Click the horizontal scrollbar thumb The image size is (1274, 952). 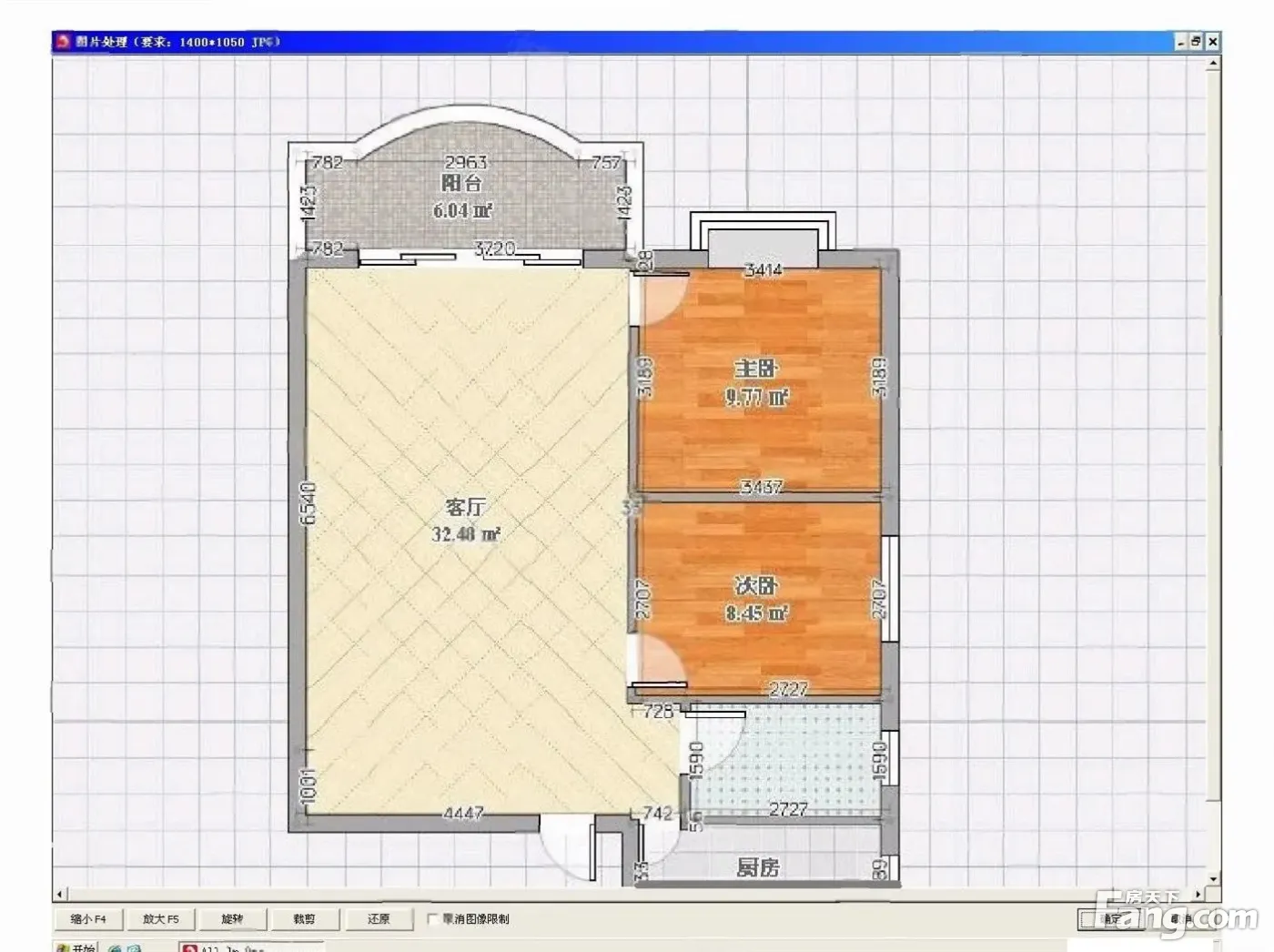point(628,895)
